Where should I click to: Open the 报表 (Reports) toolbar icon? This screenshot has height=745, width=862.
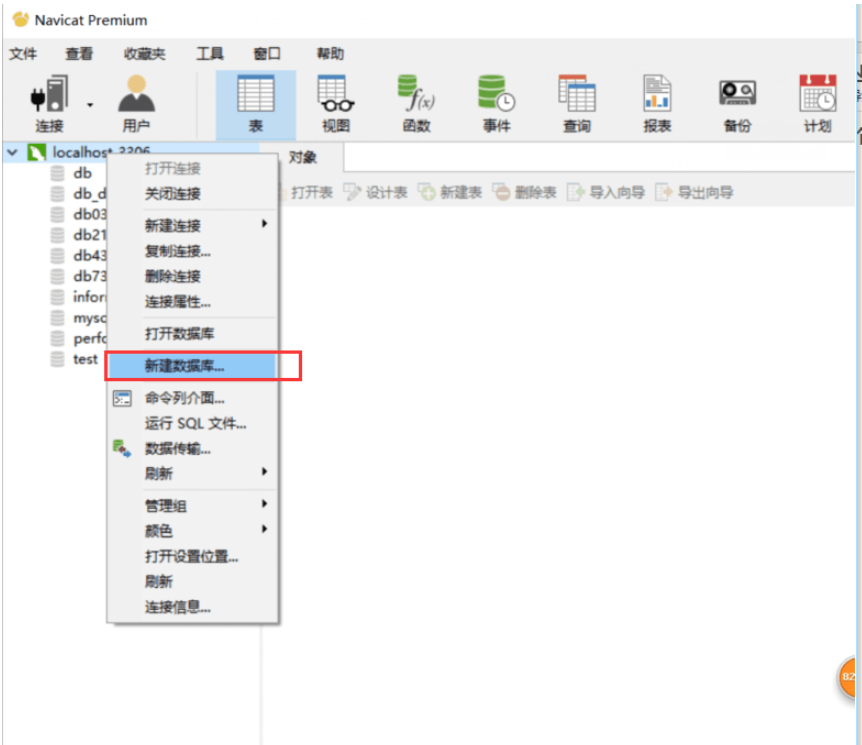click(656, 100)
